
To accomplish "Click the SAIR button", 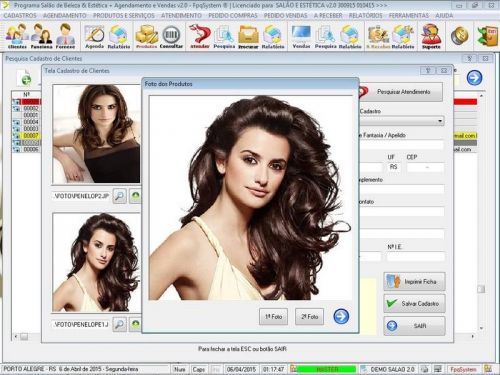I will [x=414, y=326].
